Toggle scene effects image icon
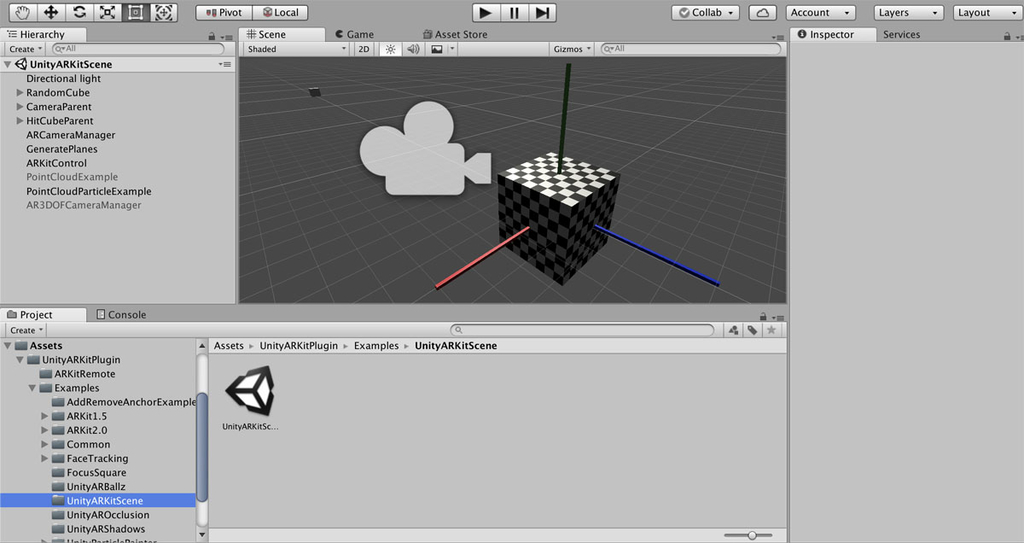 click(437, 49)
